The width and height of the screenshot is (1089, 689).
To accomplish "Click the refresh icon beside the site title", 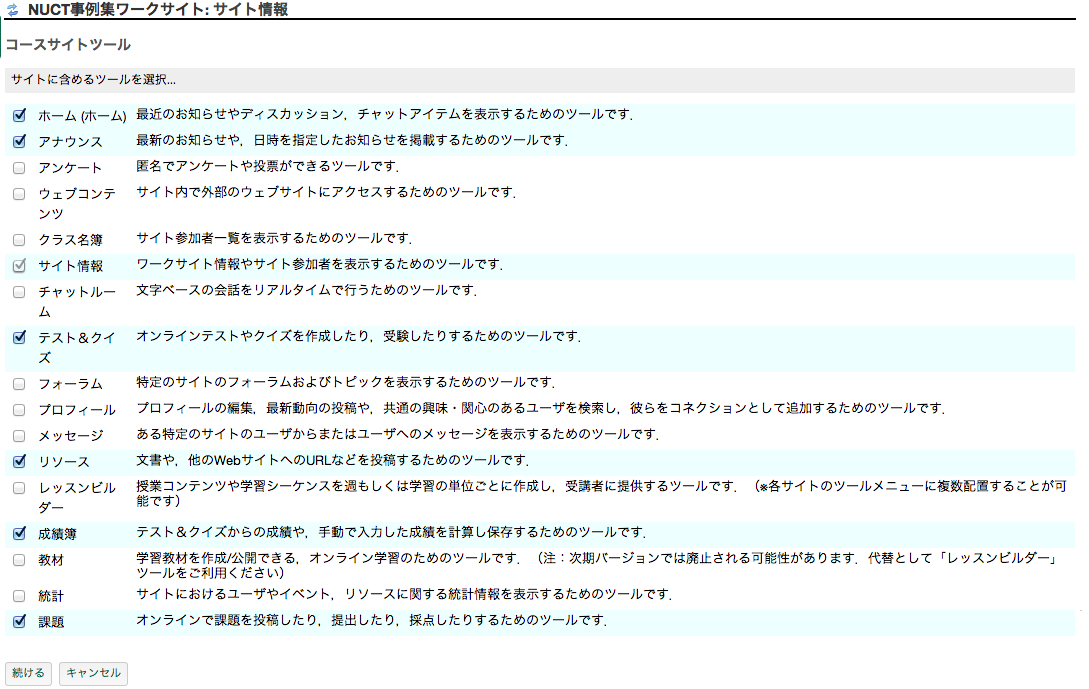I will pos(12,10).
